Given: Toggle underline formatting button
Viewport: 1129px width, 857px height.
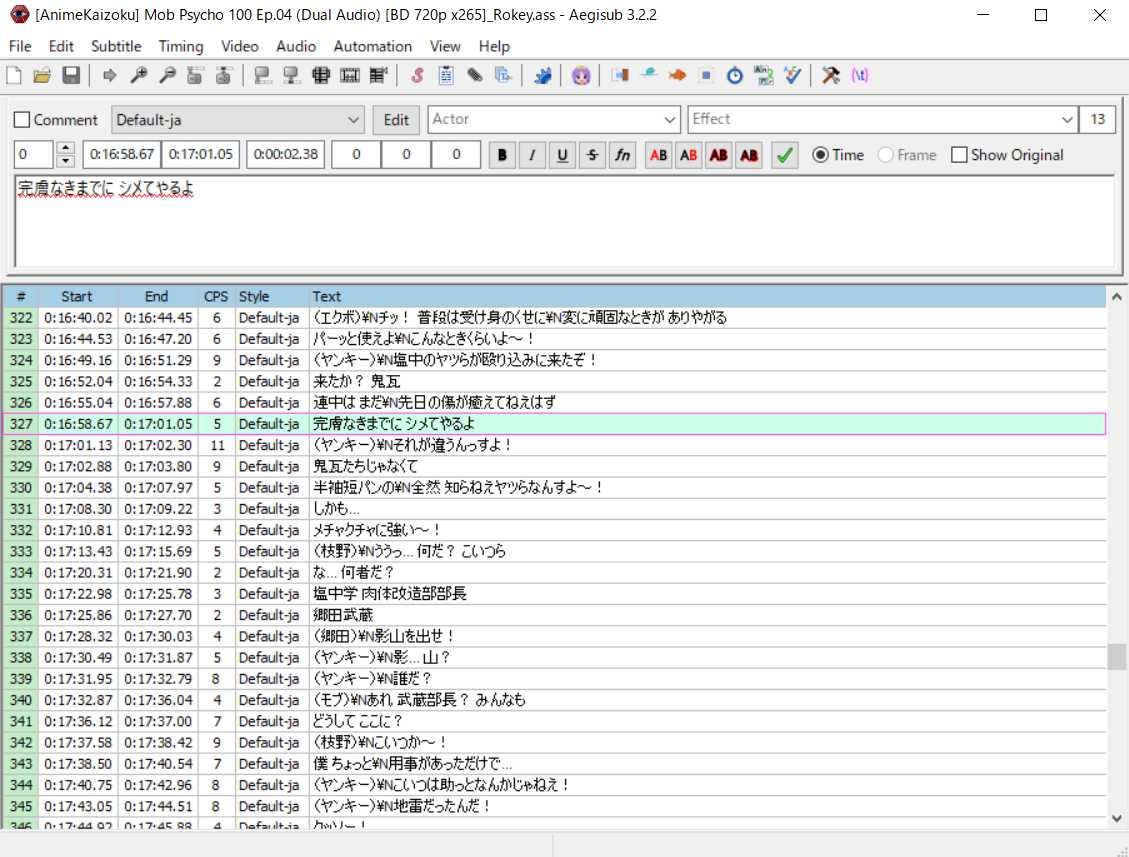Looking at the screenshot, I should tap(562, 155).
